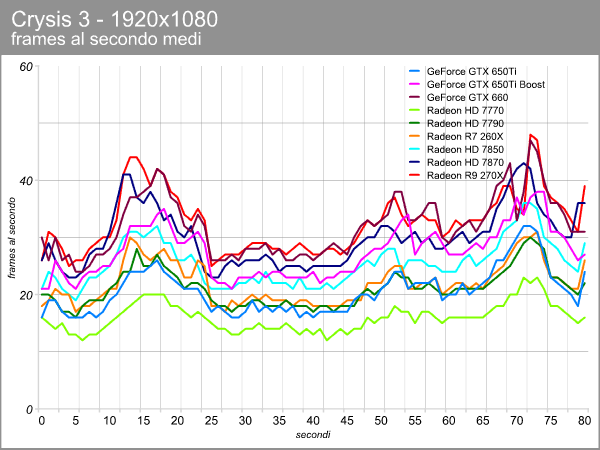
Task: Click the x-axis tick label 65
Action: pyautogui.click(x=483, y=421)
